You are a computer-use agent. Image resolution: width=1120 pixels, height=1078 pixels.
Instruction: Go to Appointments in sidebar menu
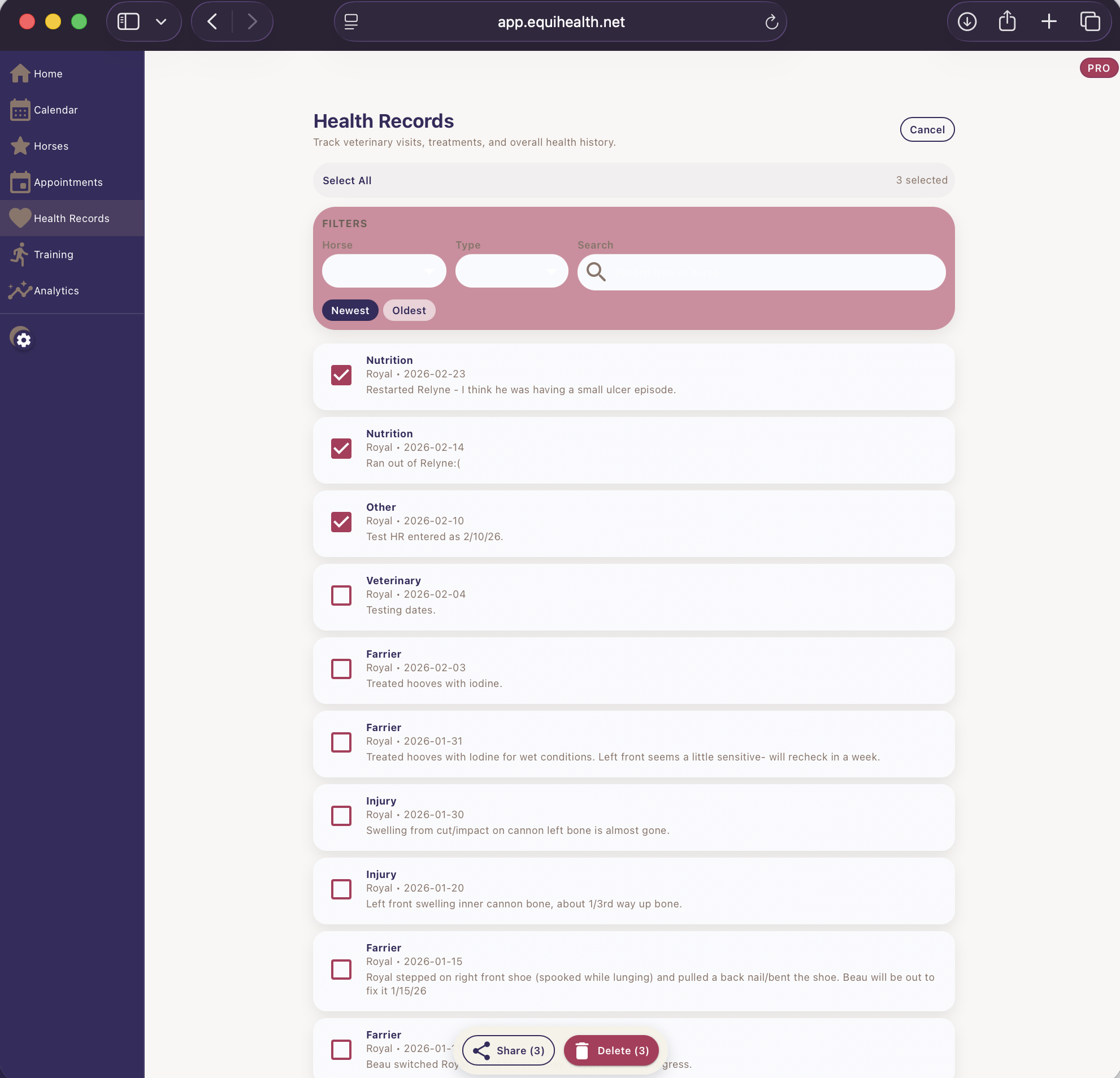point(67,182)
